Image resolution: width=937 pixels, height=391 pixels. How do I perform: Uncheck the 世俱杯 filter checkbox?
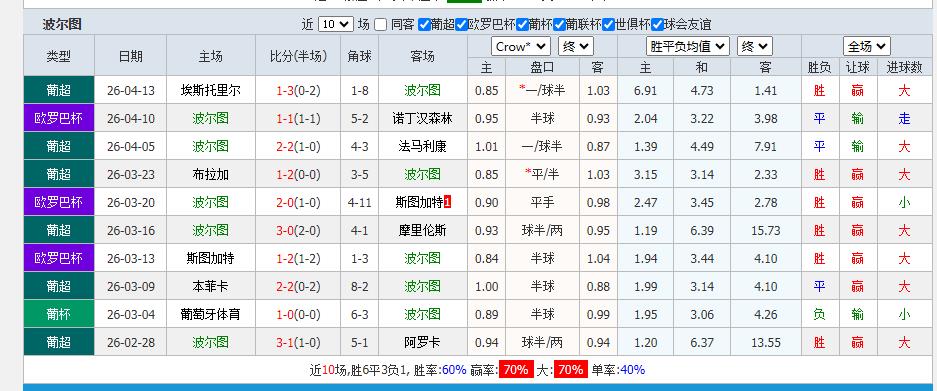click(608, 25)
